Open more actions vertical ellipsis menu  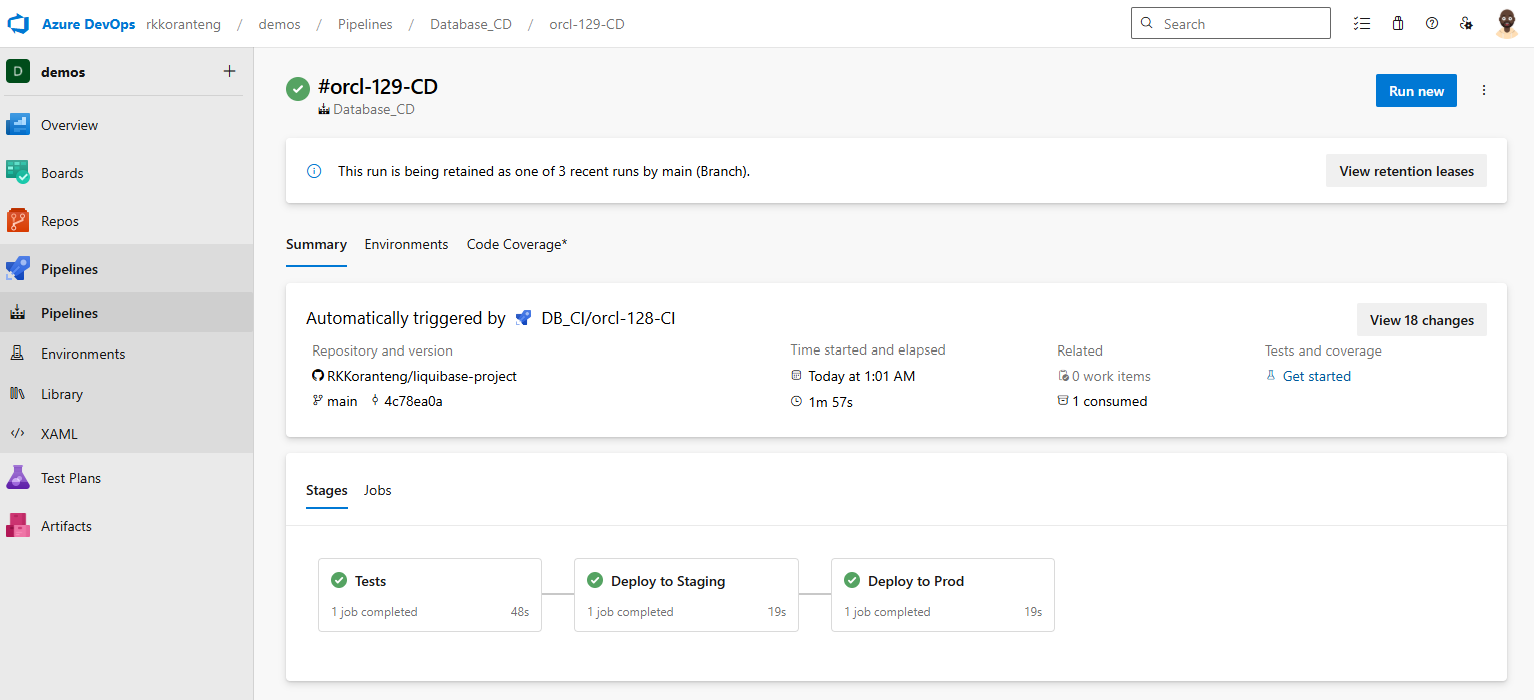1484,90
